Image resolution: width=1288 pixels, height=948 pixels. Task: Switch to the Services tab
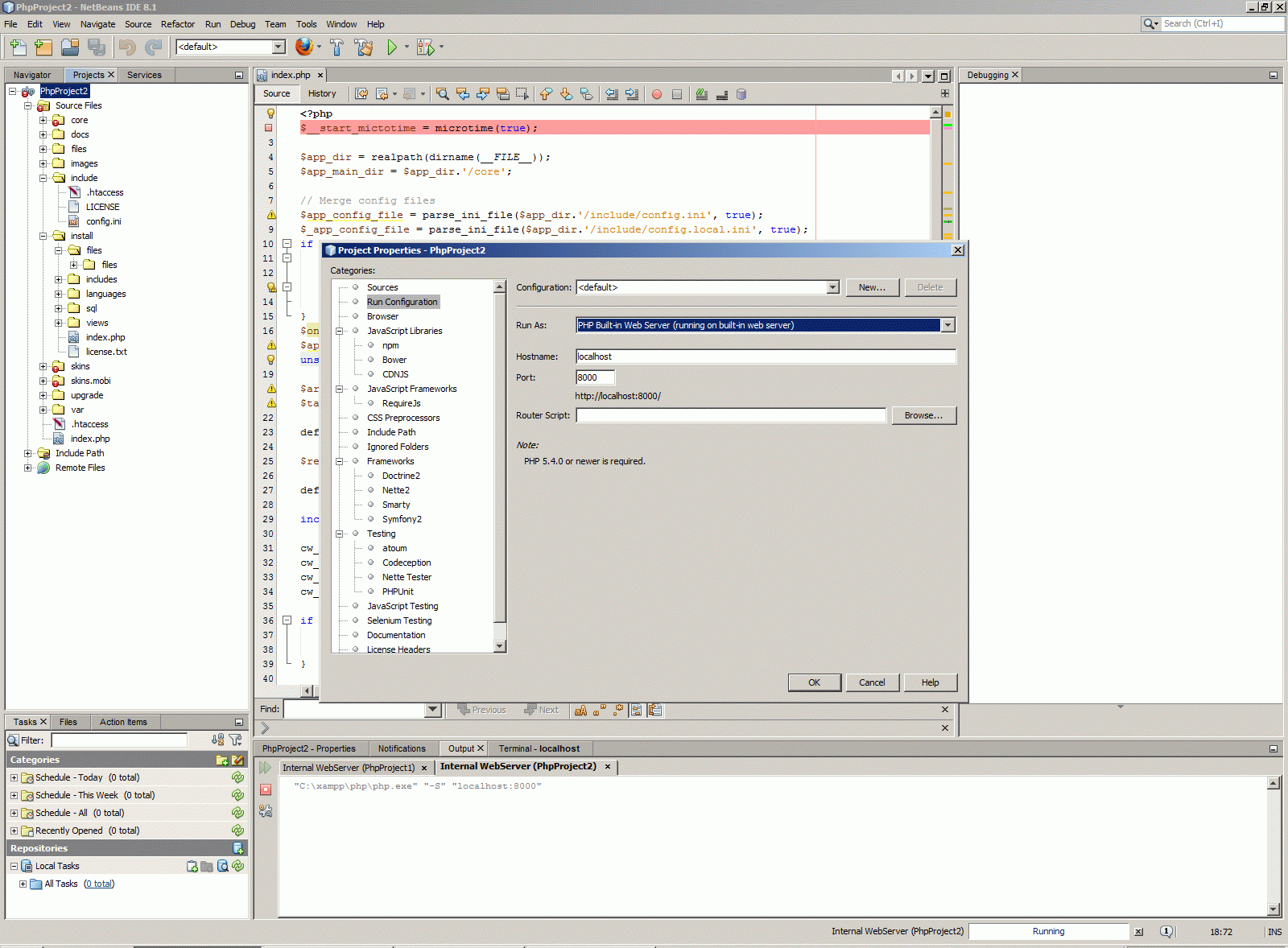[144, 75]
